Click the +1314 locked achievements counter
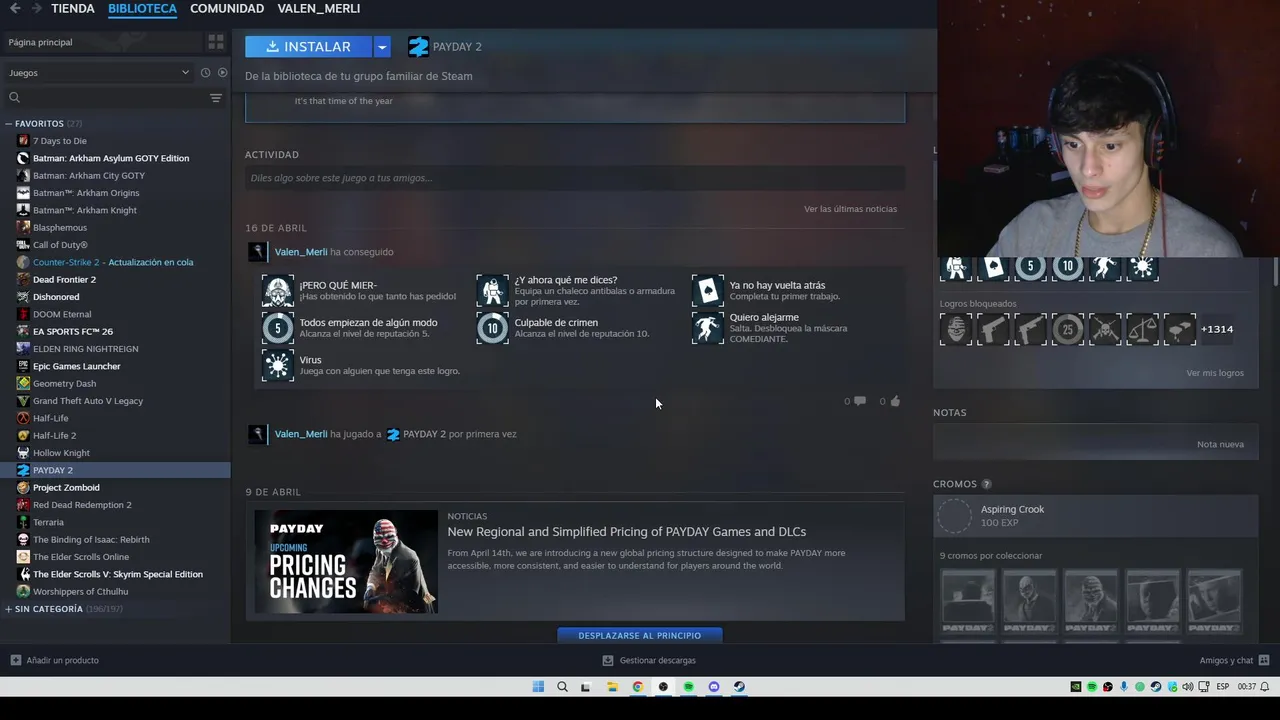This screenshot has width=1280, height=720. click(x=1217, y=329)
